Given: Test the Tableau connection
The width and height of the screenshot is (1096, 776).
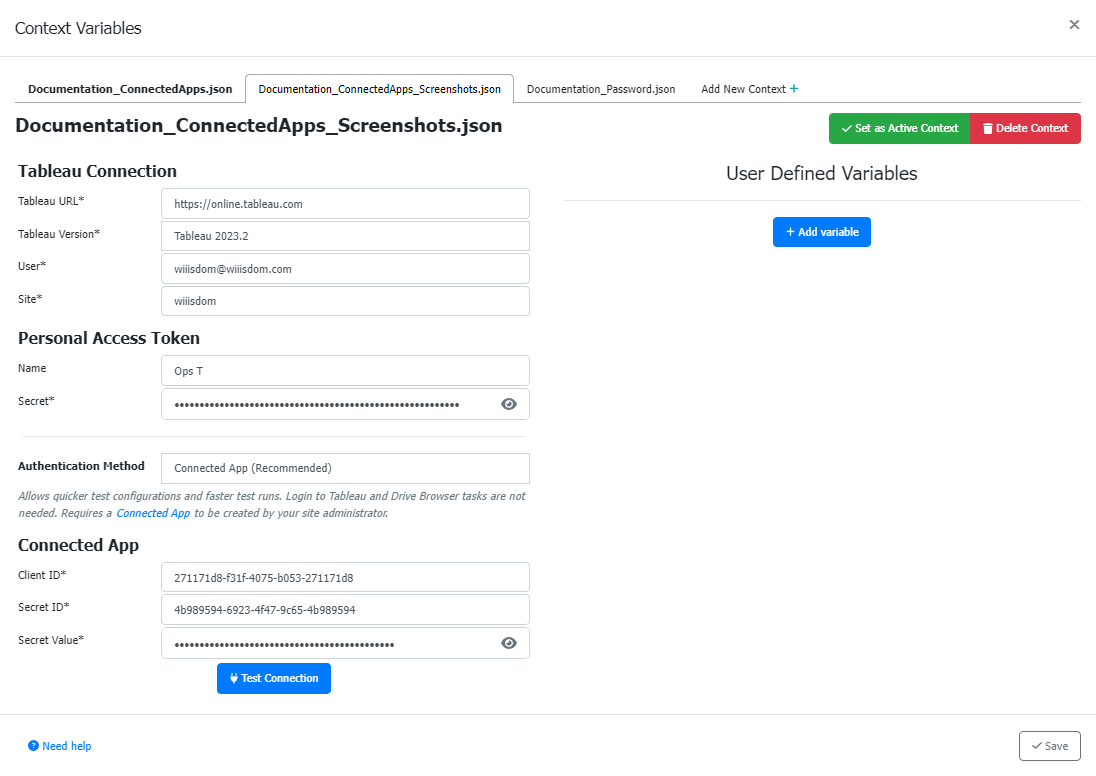Looking at the screenshot, I should (x=273, y=678).
